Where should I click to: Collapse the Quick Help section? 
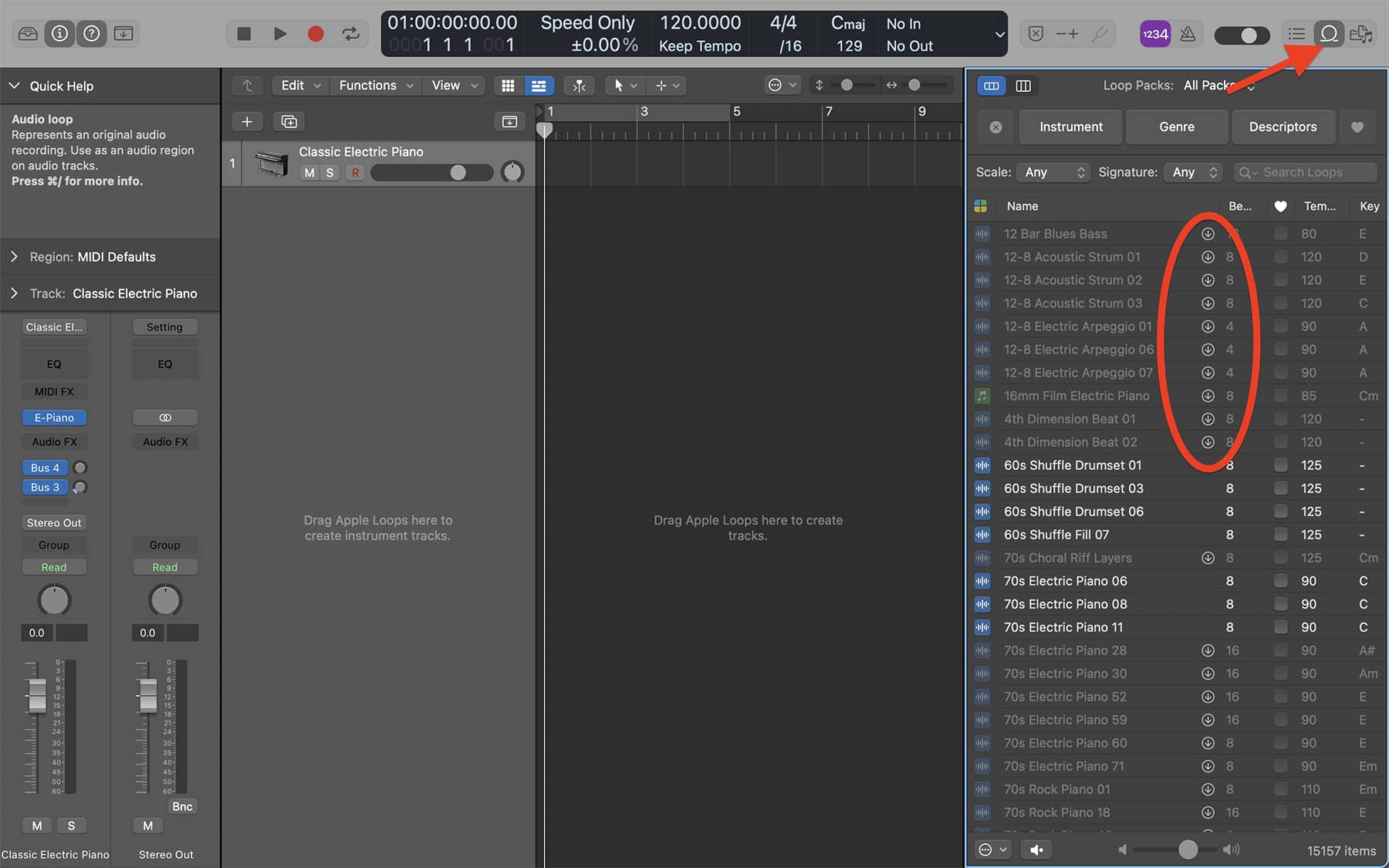tap(14, 86)
